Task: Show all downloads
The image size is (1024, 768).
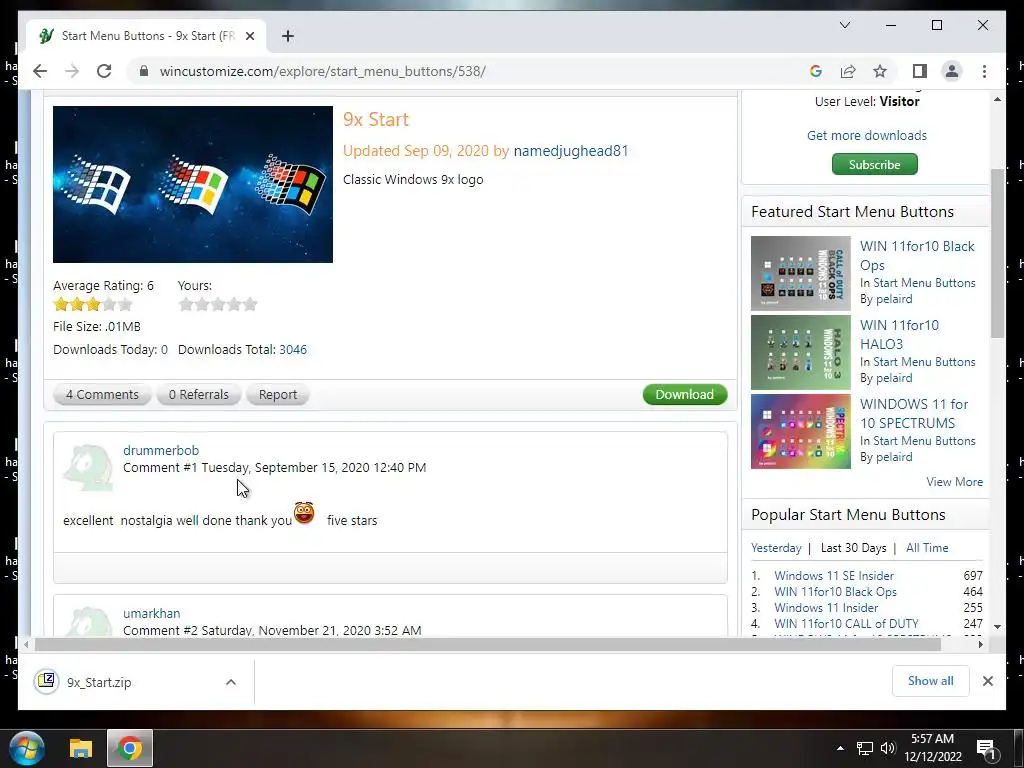Action: tap(931, 680)
